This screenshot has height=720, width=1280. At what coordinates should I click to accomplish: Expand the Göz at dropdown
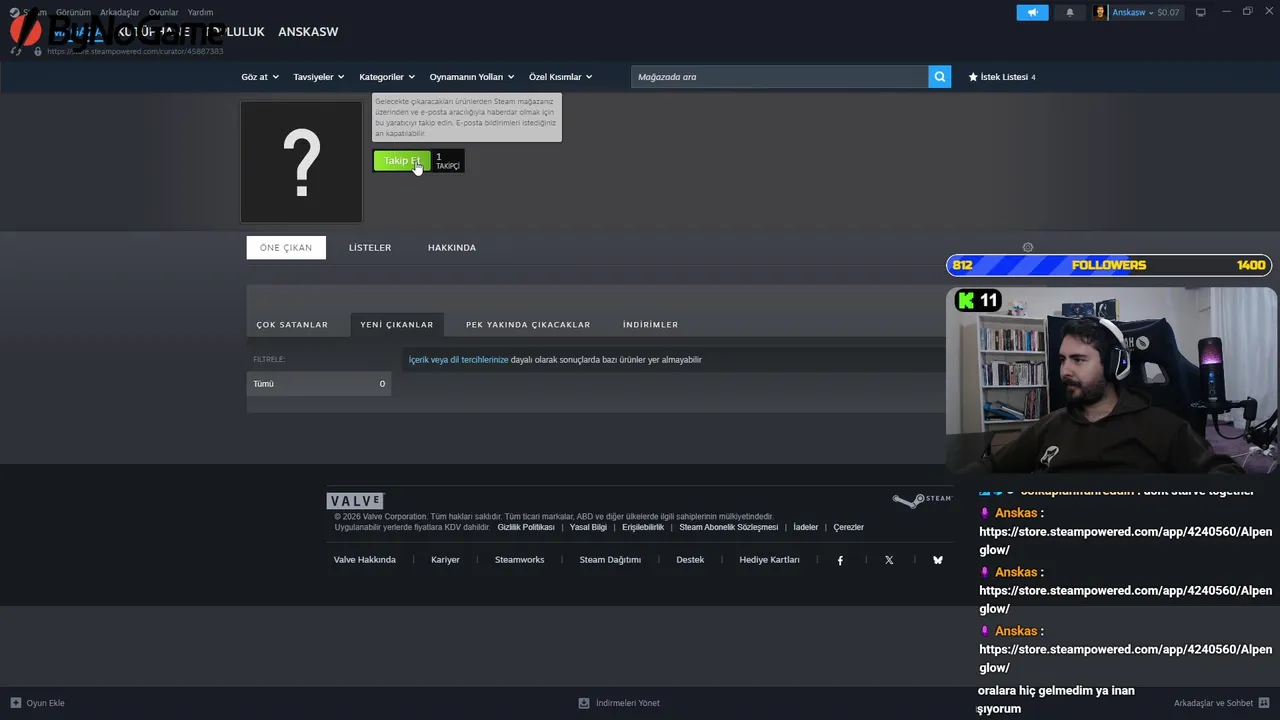[x=260, y=77]
